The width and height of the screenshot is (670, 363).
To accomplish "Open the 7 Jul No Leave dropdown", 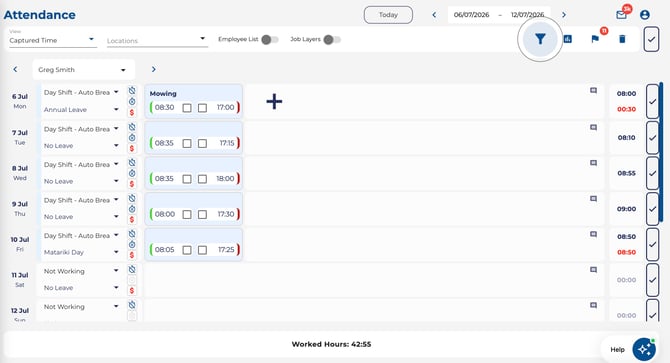I will point(81,146).
